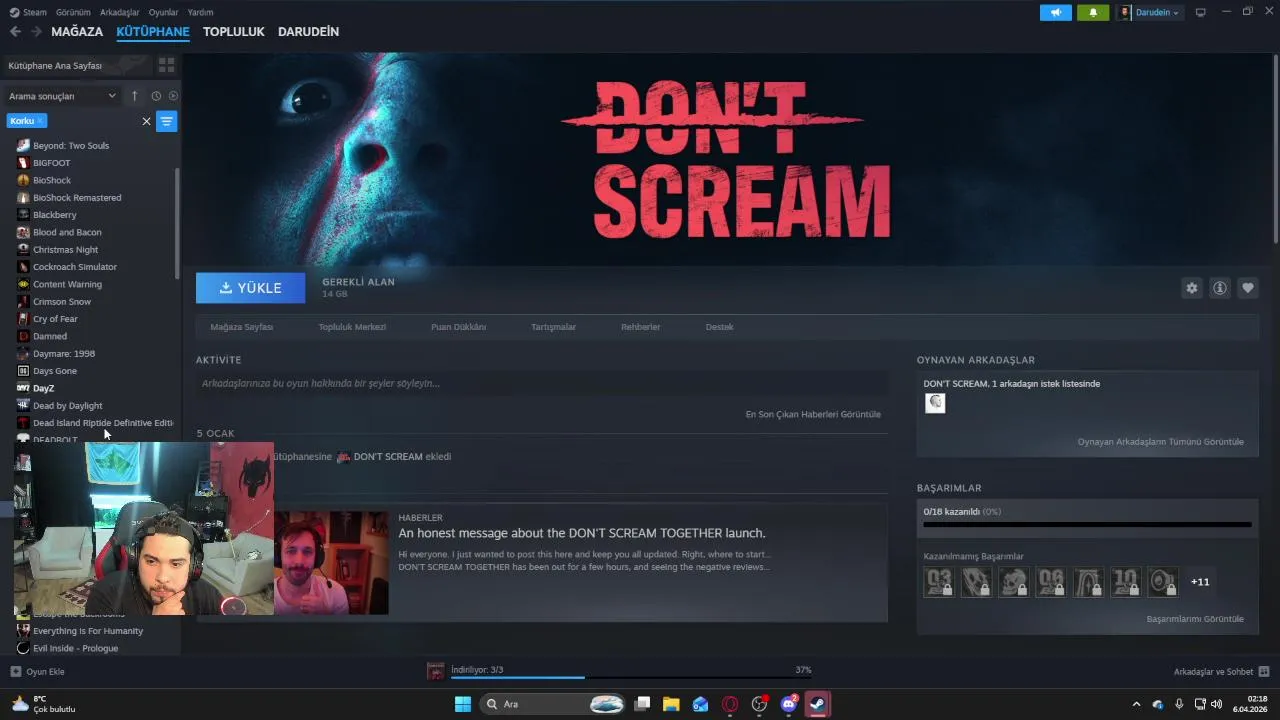Click the blue announcements megaphone button

tap(1056, 12)
